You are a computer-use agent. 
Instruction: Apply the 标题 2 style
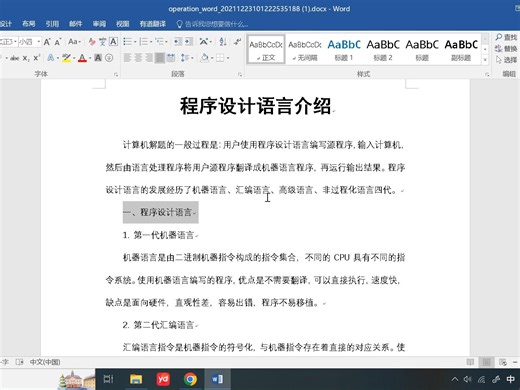coord(383,50)
